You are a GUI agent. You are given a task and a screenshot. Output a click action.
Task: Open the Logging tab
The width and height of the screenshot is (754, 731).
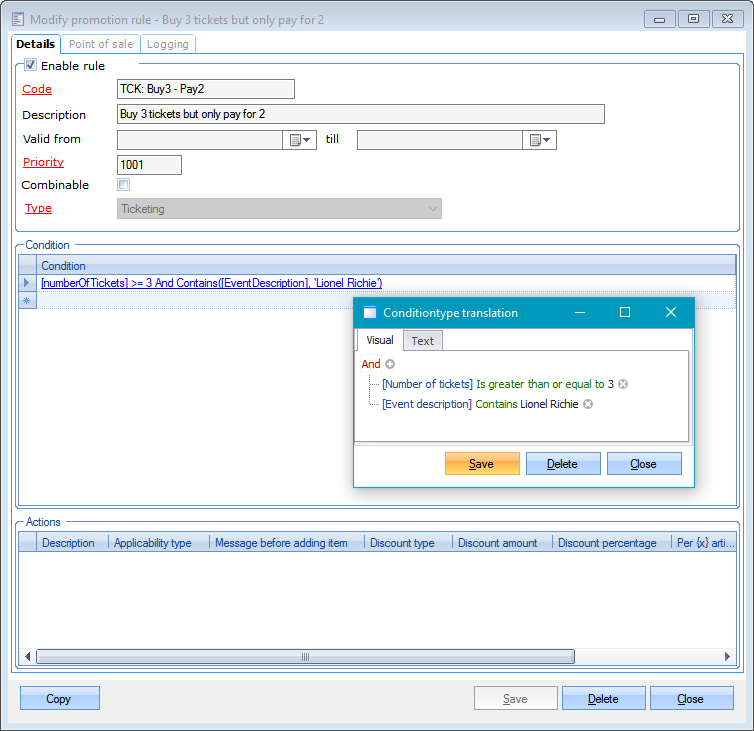tap(167, 44)
